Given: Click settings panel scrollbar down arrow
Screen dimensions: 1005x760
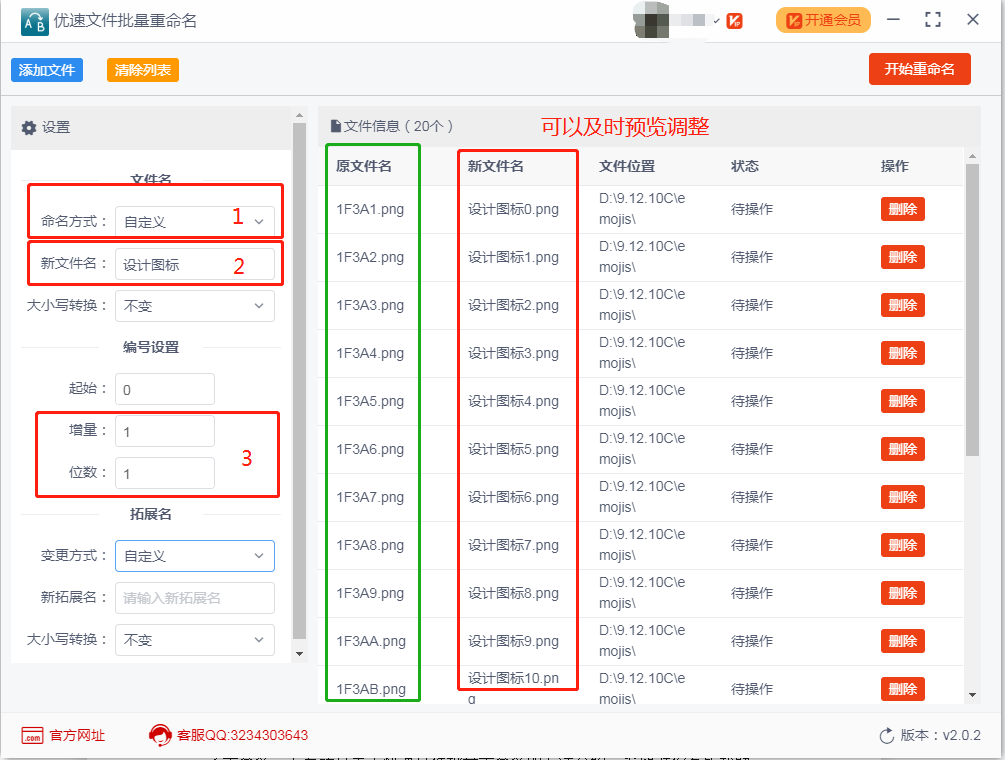Looking at the screenshot, I should pyautogui.click(x=299, y=654).
